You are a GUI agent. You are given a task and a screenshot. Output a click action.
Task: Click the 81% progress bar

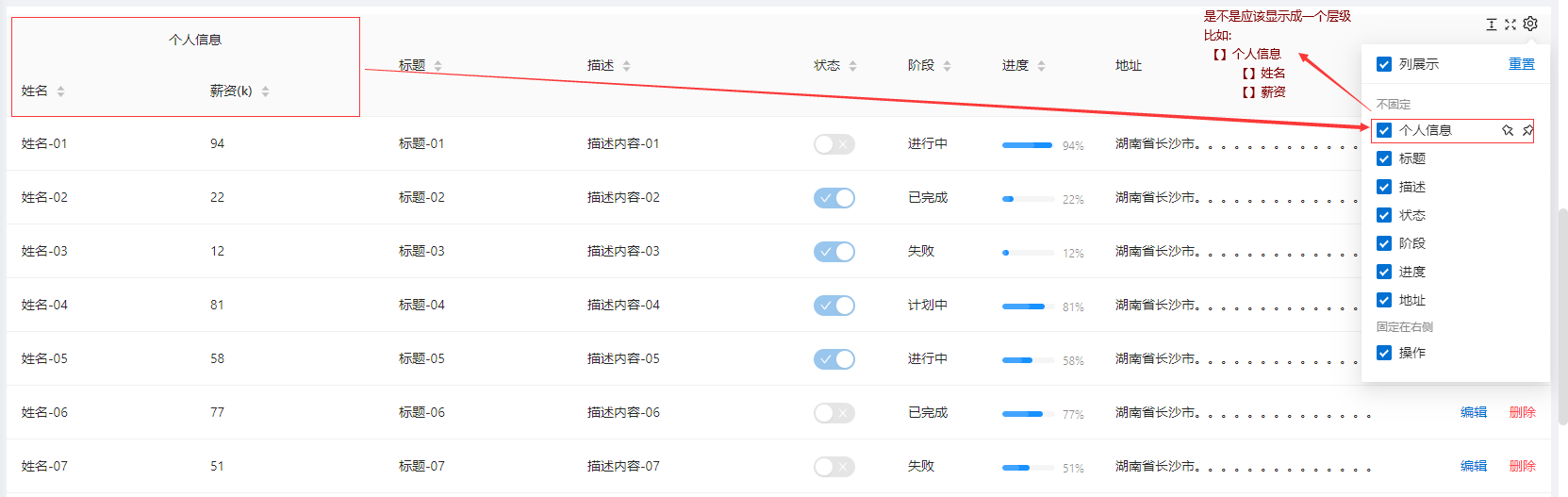coord(1028,306)
